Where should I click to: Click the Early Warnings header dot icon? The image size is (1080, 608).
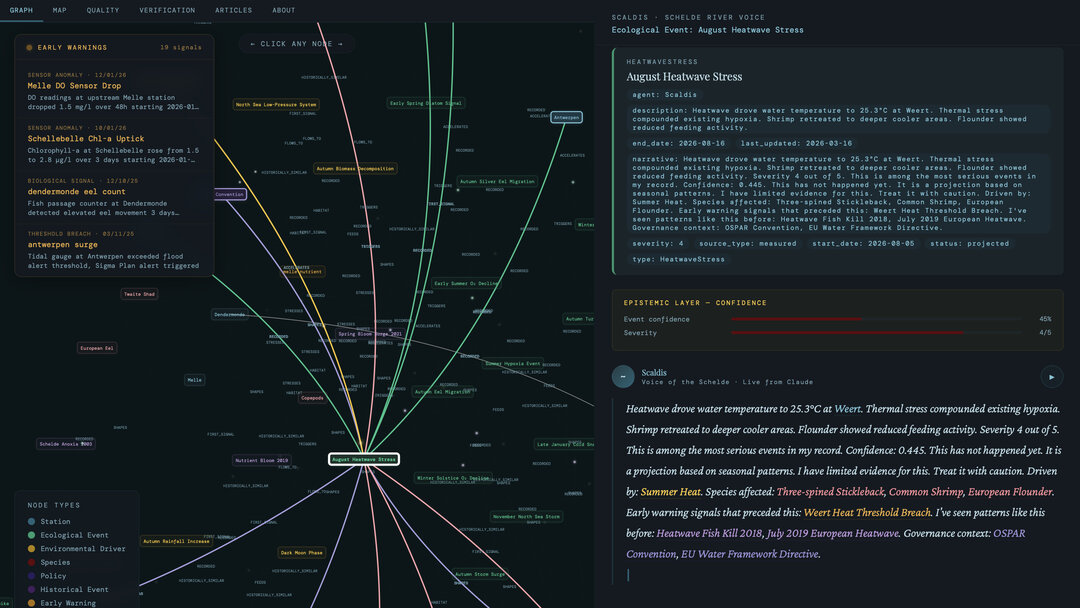click(x=29, y=48)
